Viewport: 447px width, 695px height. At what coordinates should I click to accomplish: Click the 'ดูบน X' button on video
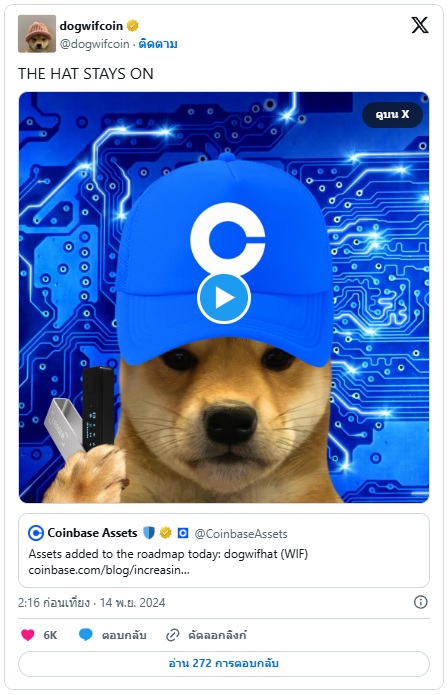pos(392,115)
